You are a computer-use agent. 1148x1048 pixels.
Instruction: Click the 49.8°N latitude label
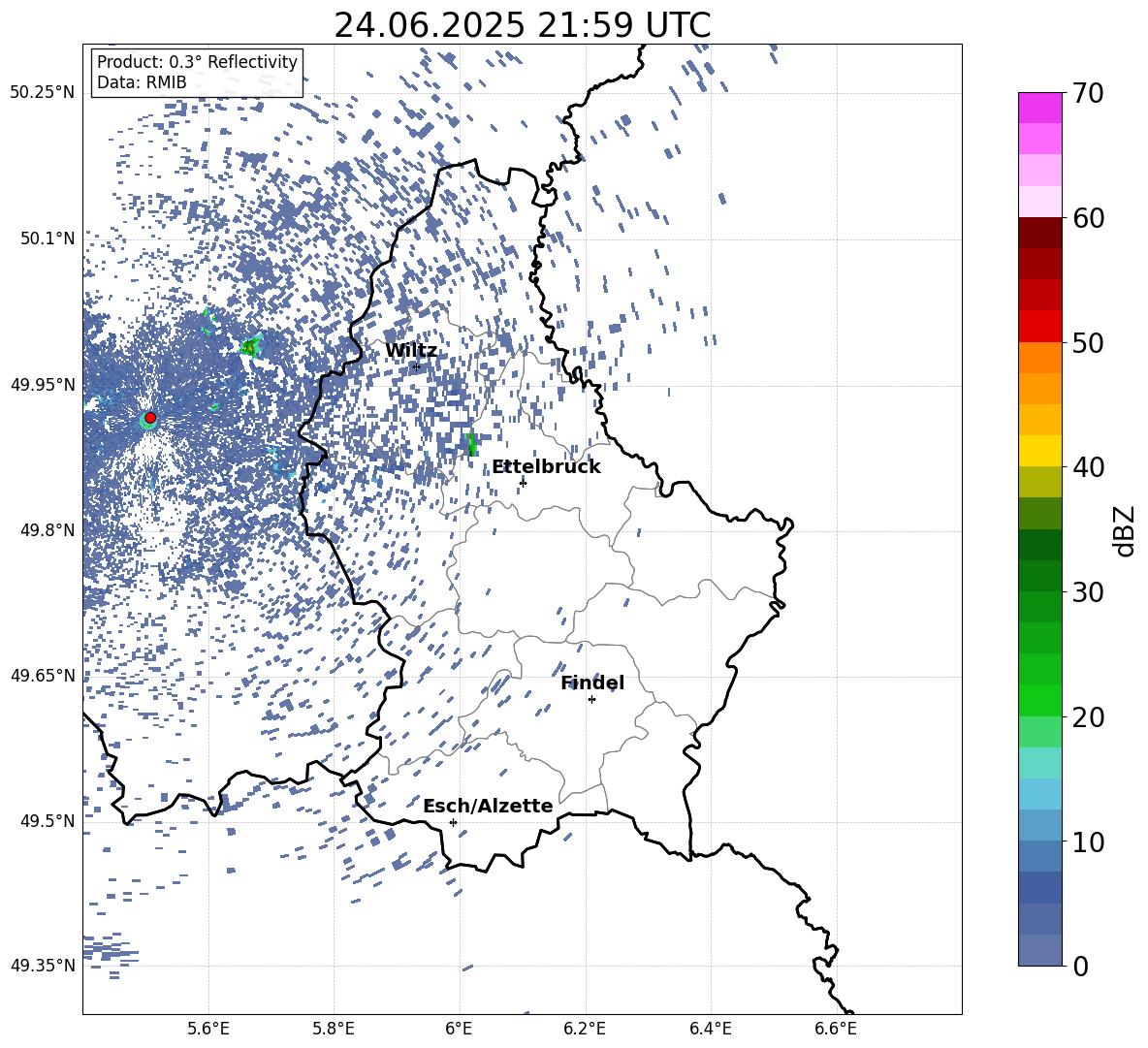(48, 530)
